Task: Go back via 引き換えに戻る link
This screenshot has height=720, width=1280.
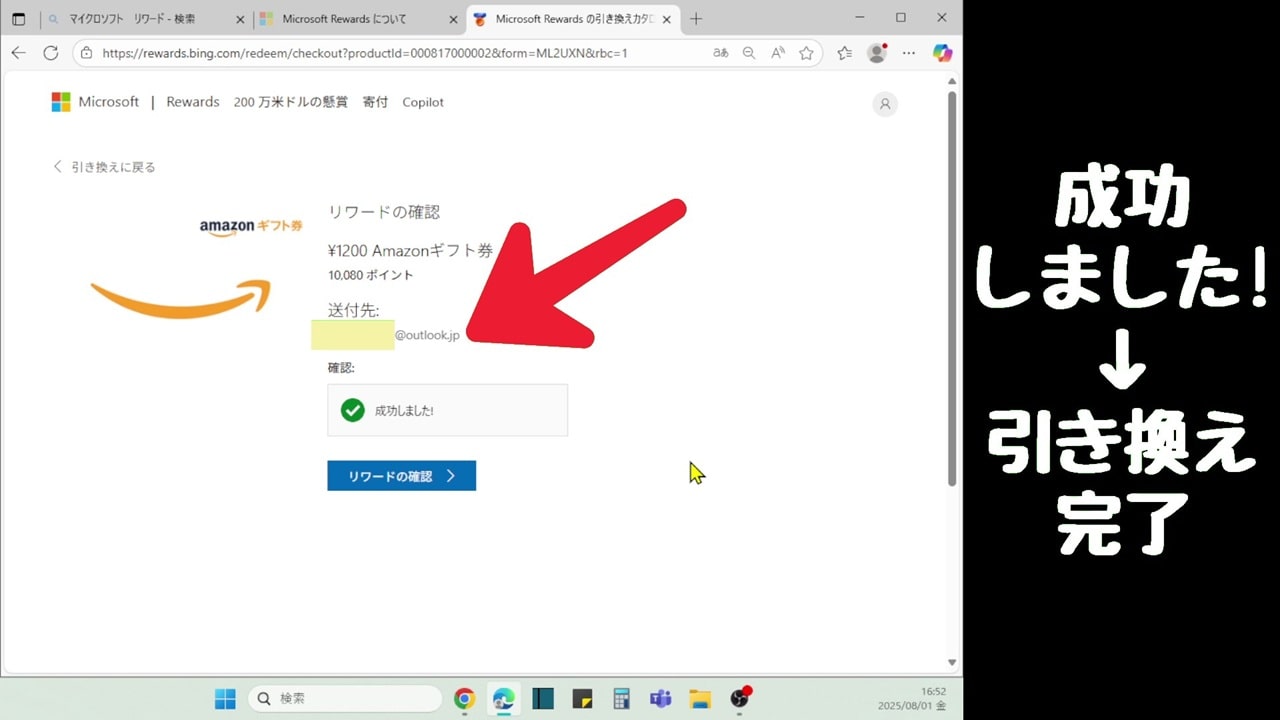Action: click(104, 167)
